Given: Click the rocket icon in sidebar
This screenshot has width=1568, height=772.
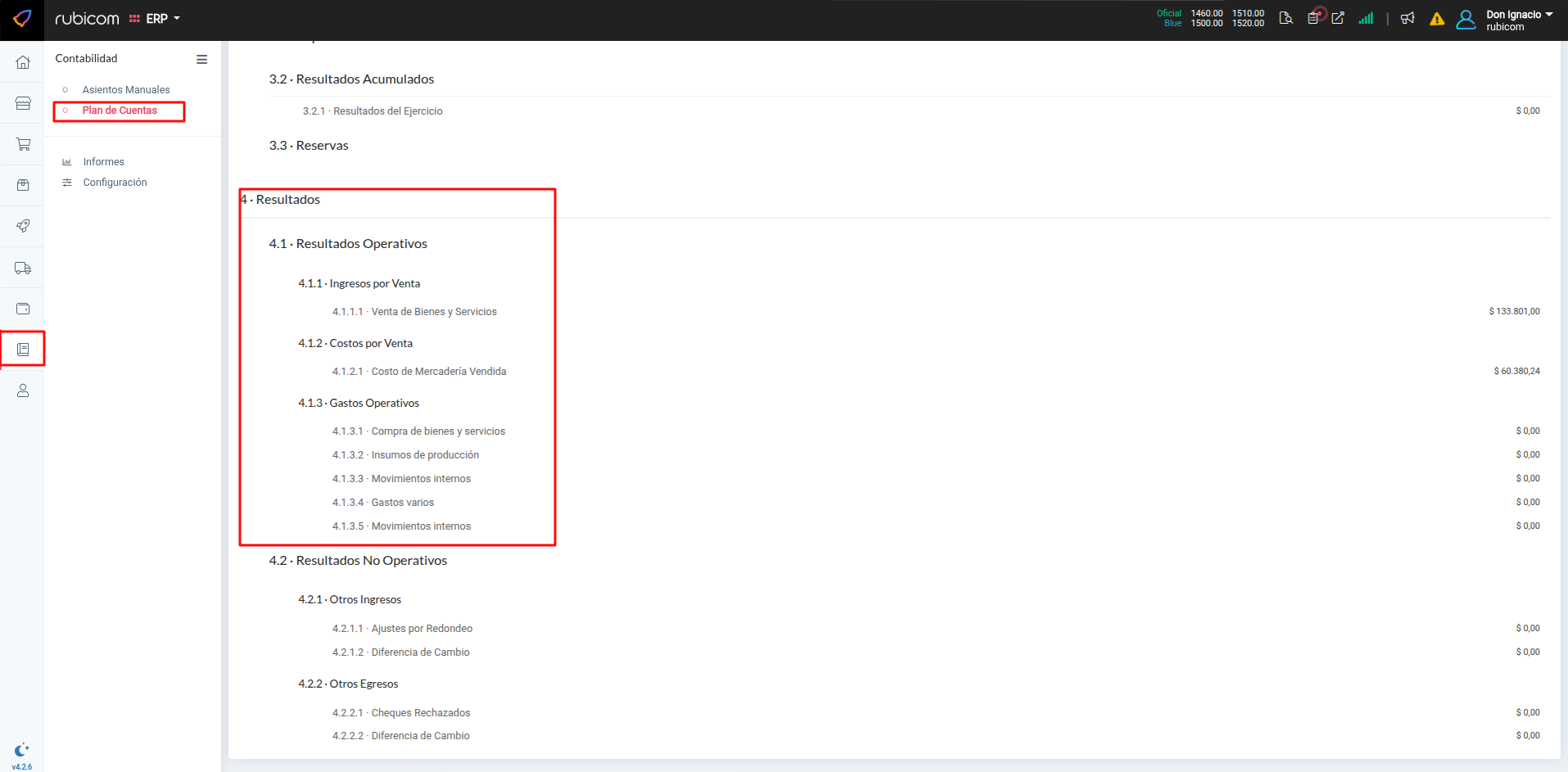Looking at the screenshot, I should pos(23,226).
